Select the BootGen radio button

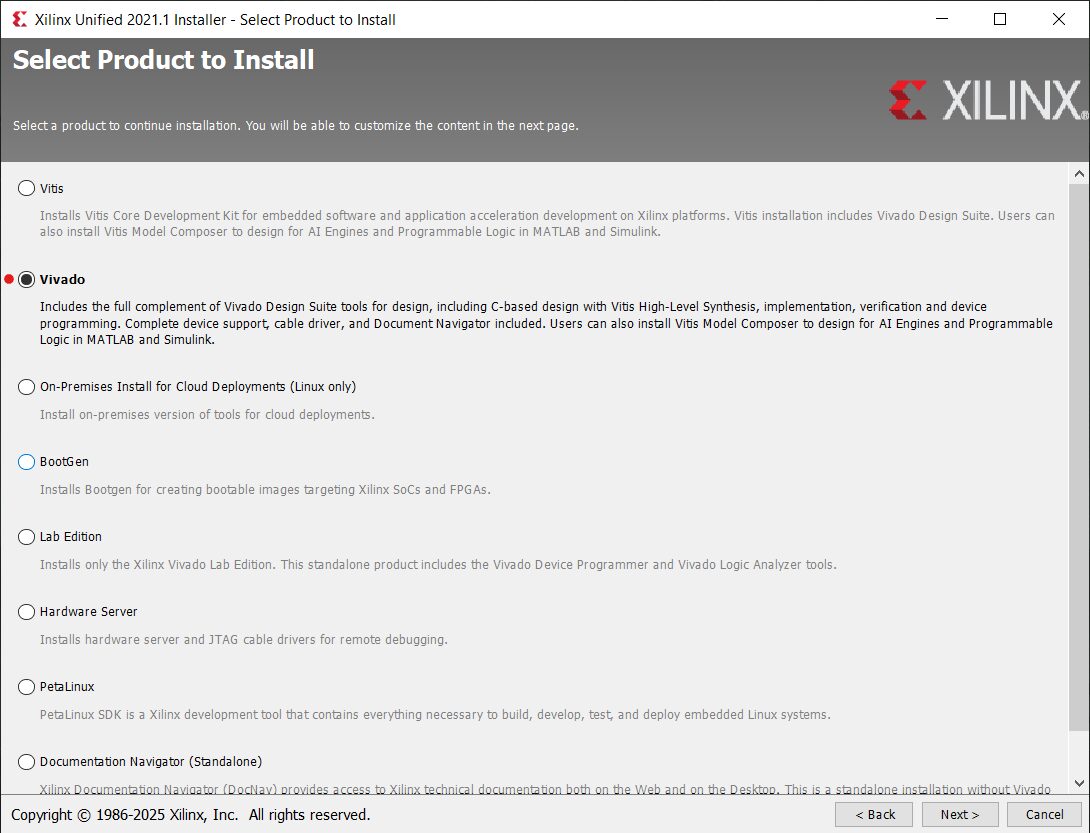click(x=26, y=462)
